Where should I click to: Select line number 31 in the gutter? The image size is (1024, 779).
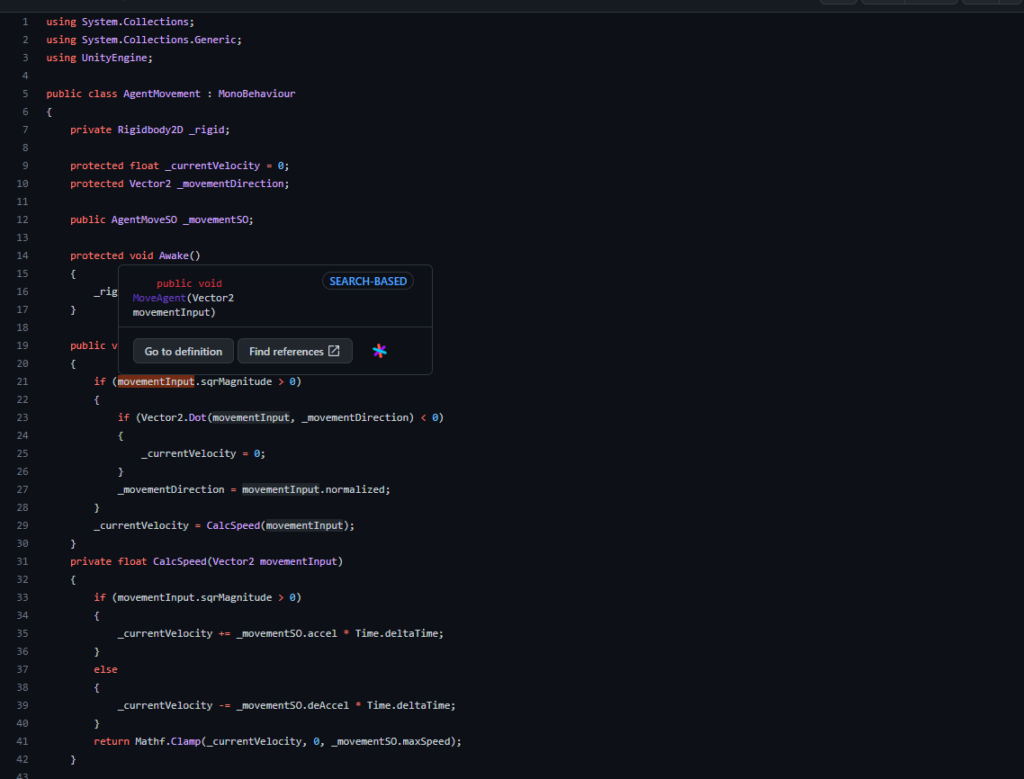(22, 561)
